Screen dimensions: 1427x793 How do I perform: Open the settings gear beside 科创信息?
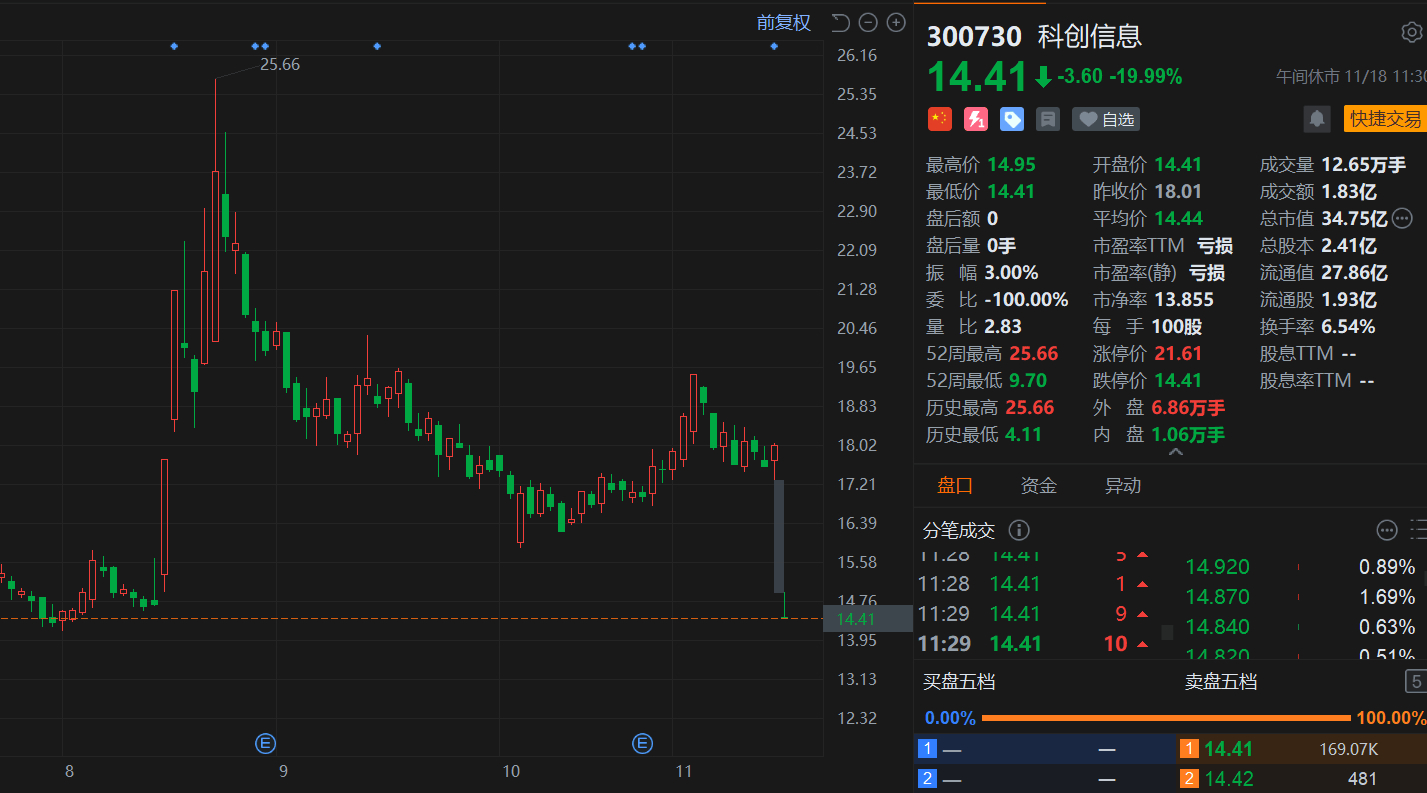coord(1411,33)
